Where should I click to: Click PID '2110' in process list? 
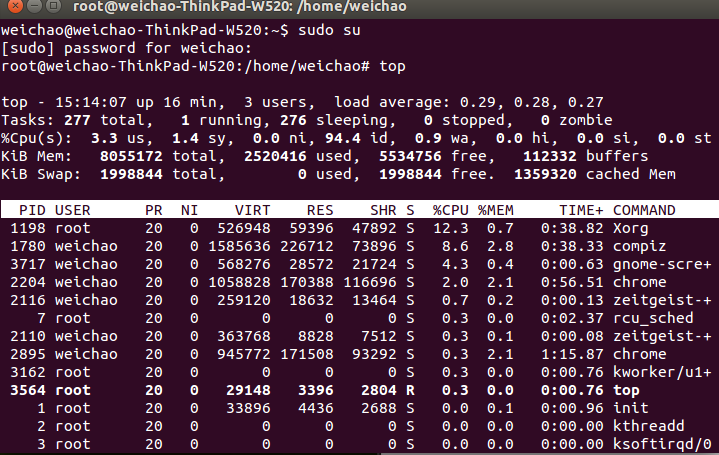[x=28, y=336]
